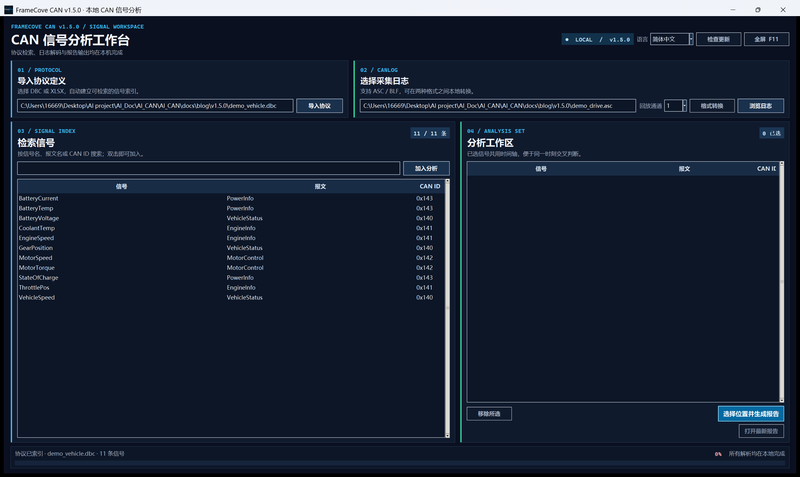Screen dimensions: 800x477
Task: Click the 浏览日志 button
Action: pyautogui.click(x=760, y=106)
